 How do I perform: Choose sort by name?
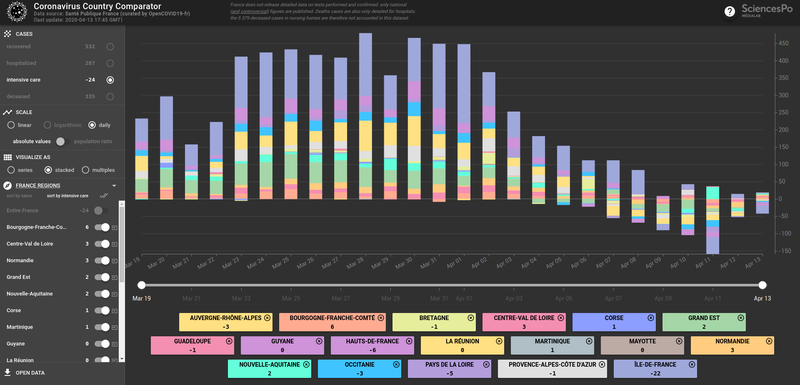(19, 195)
